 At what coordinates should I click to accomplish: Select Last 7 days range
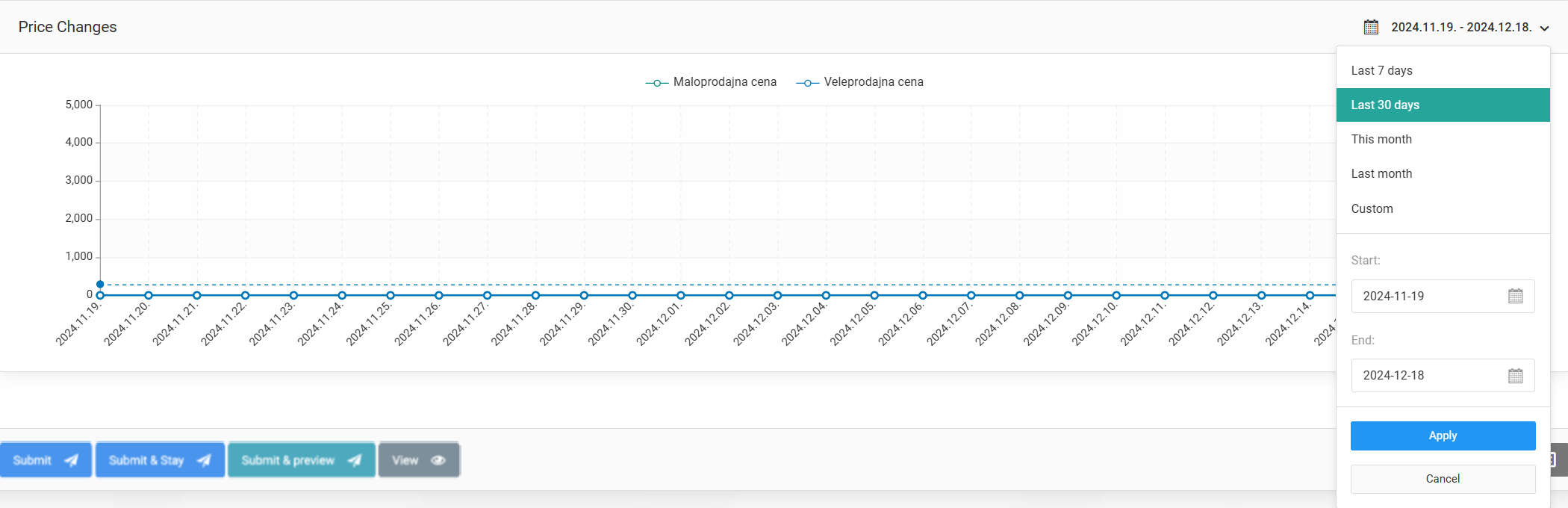(x=1381, y=70)
